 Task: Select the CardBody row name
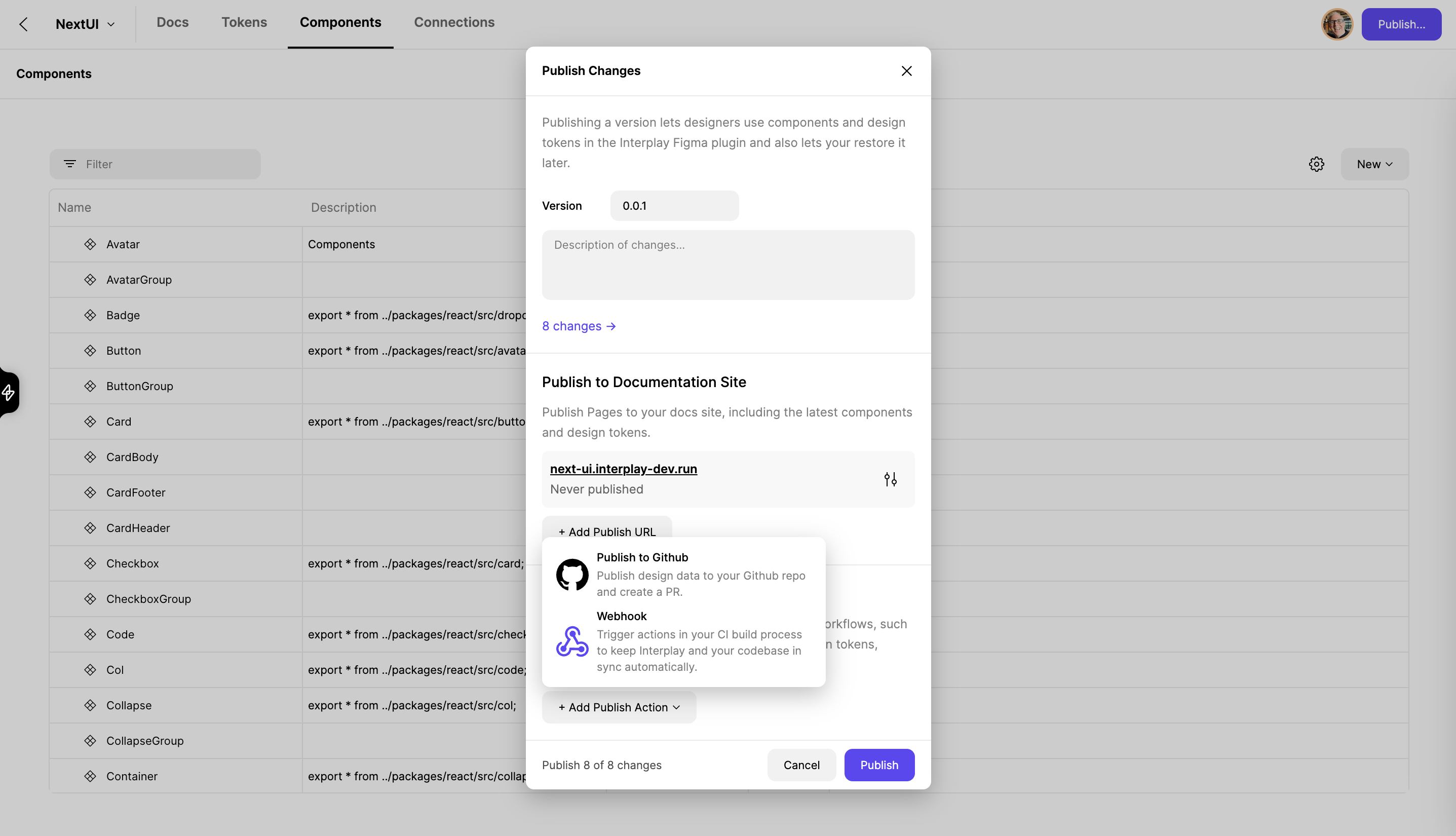(x=132, y=457)
